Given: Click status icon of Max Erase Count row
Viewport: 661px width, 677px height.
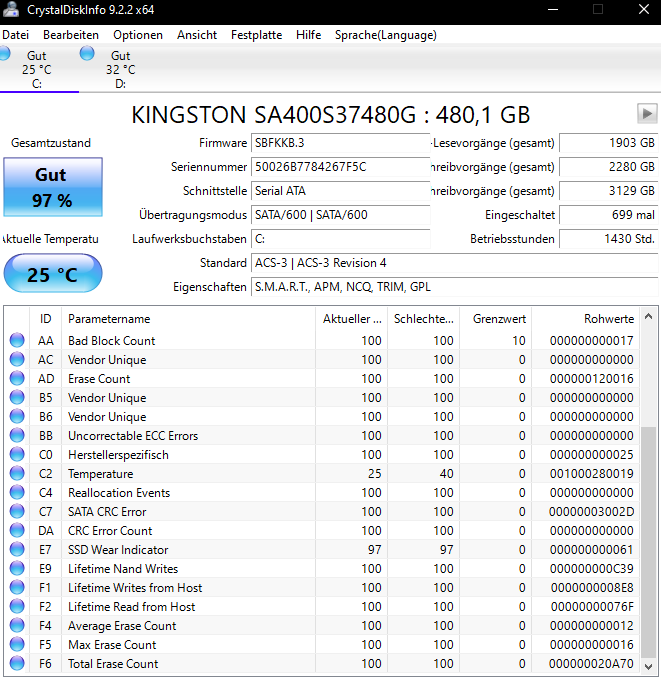Looking at the screenshot, I should pos(17,644).
